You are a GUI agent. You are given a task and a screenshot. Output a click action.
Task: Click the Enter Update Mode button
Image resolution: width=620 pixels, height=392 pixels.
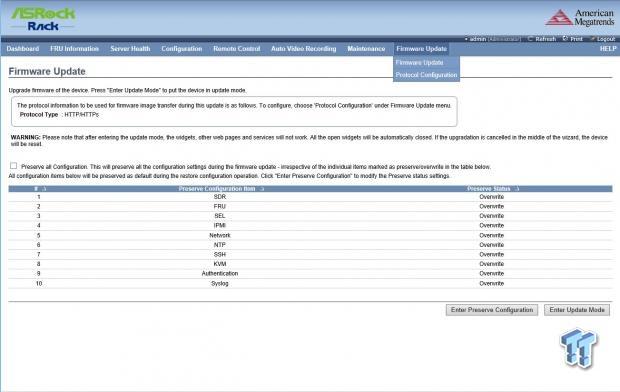[577, 310]
